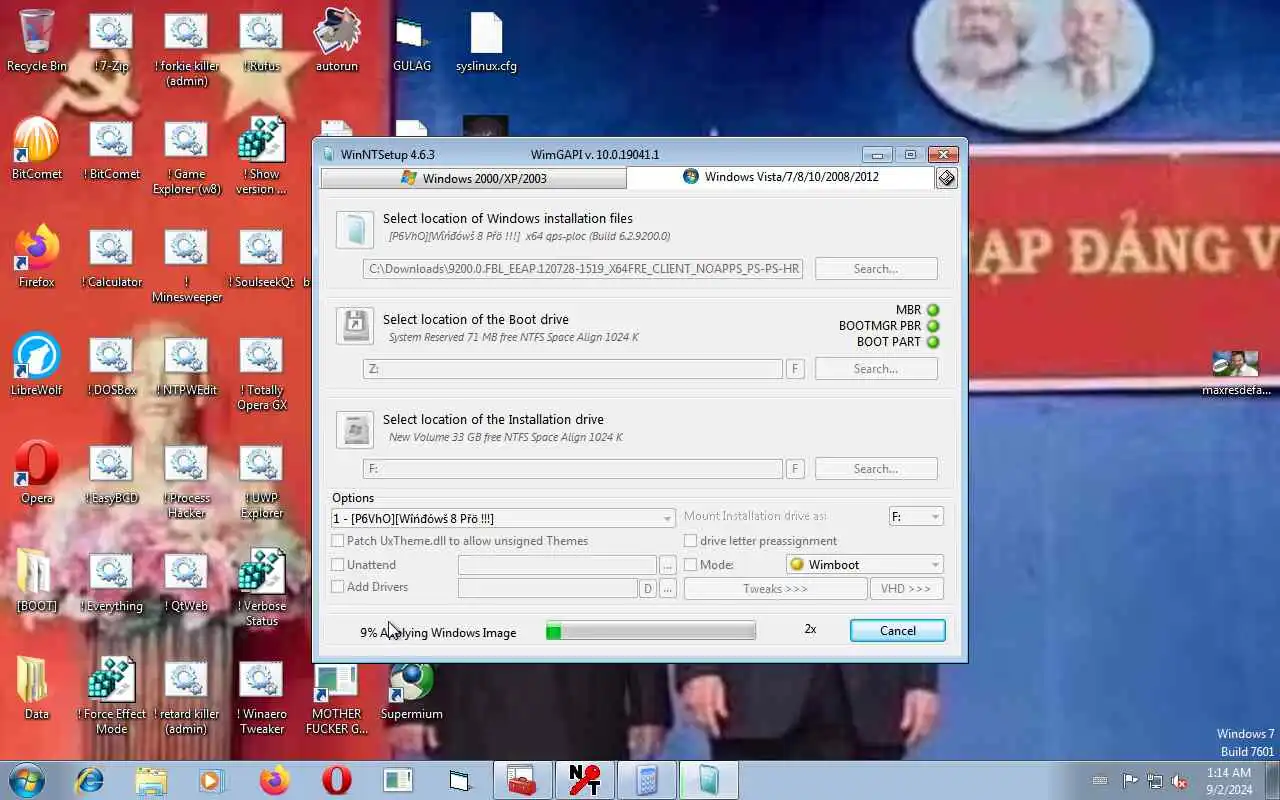Screen dimensions: 1280x800
Task: Select the Firefox desktop shortcut
Action: point(37,257)
